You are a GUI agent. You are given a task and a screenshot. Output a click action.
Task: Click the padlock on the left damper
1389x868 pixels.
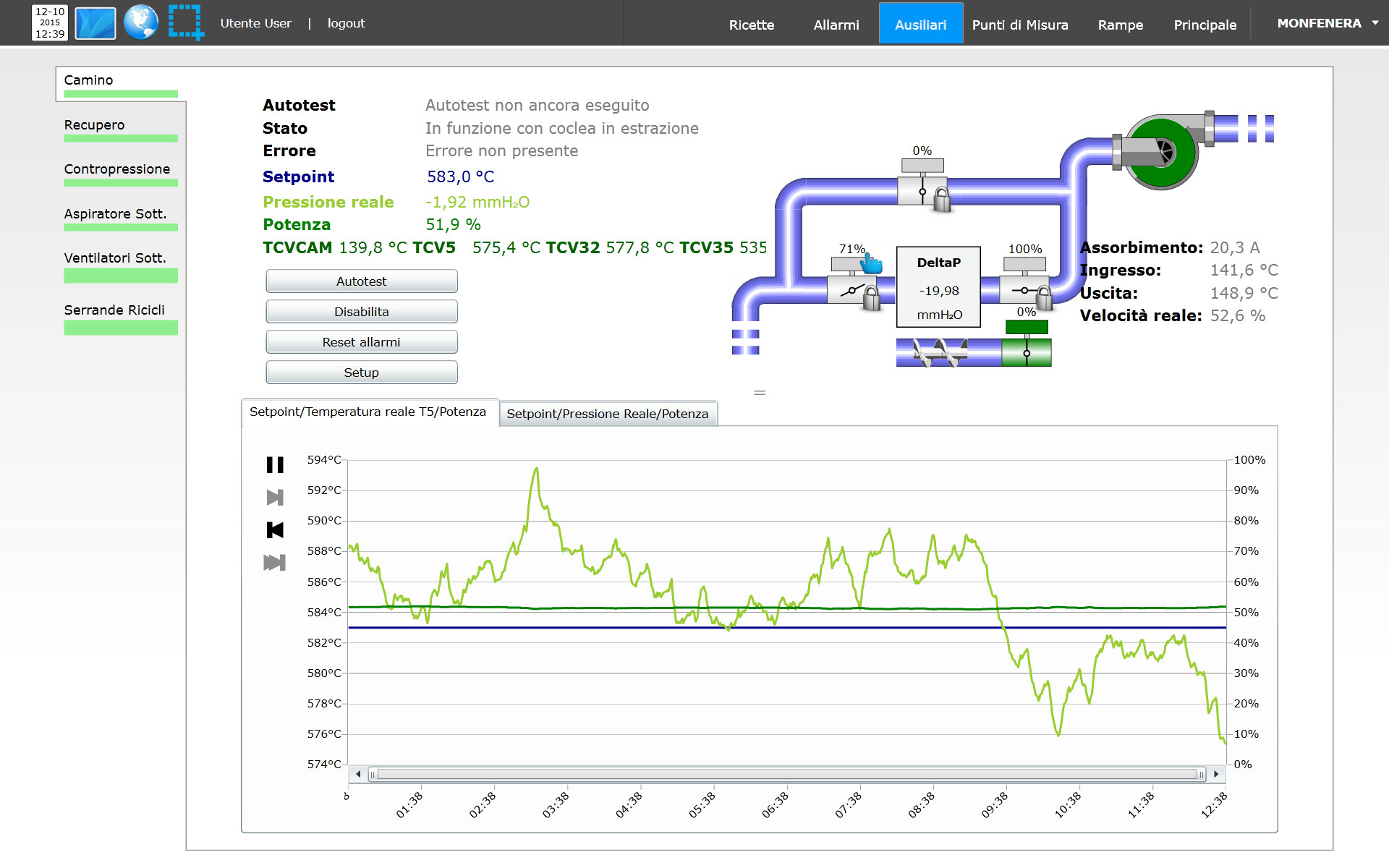tap(872, 297)
